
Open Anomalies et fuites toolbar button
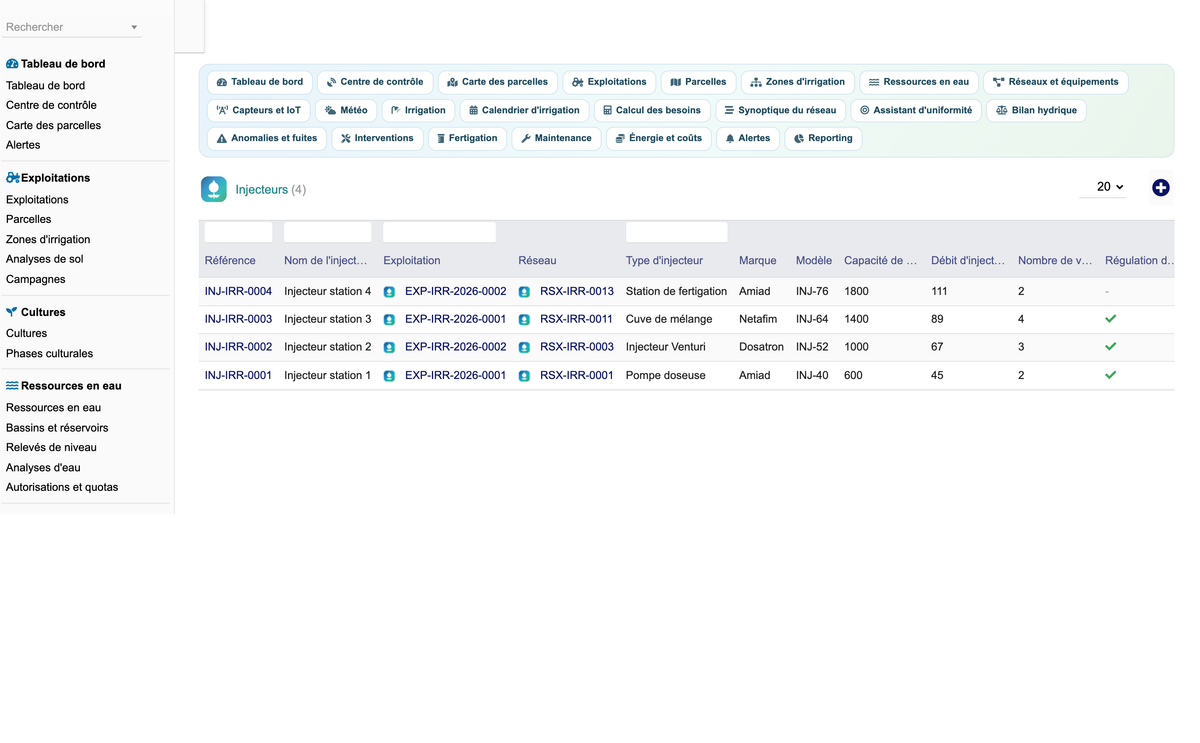coord(267,138)
